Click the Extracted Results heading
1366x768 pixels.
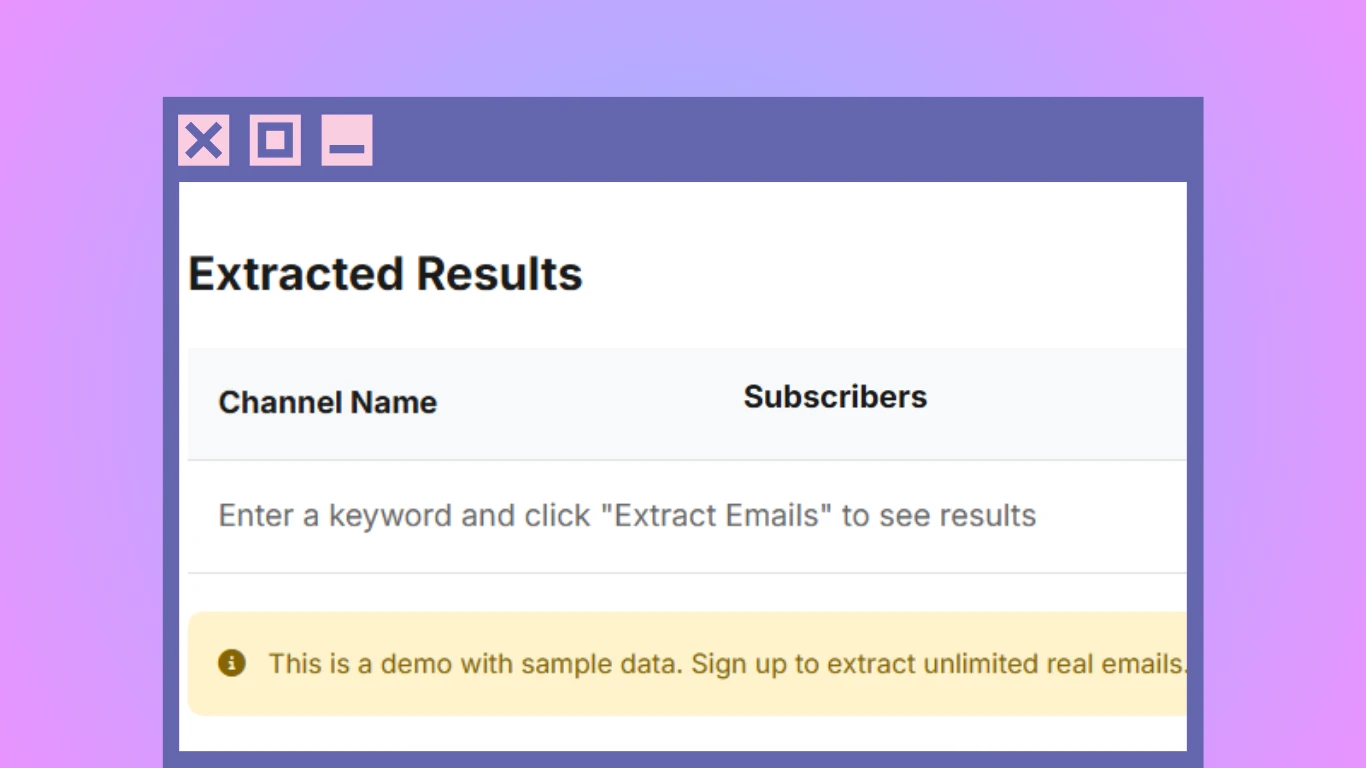pos(385,274)
